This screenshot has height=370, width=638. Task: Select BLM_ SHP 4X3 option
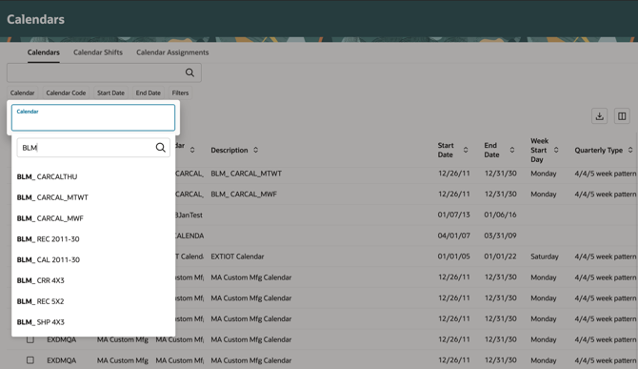click(x=93, y=322)
